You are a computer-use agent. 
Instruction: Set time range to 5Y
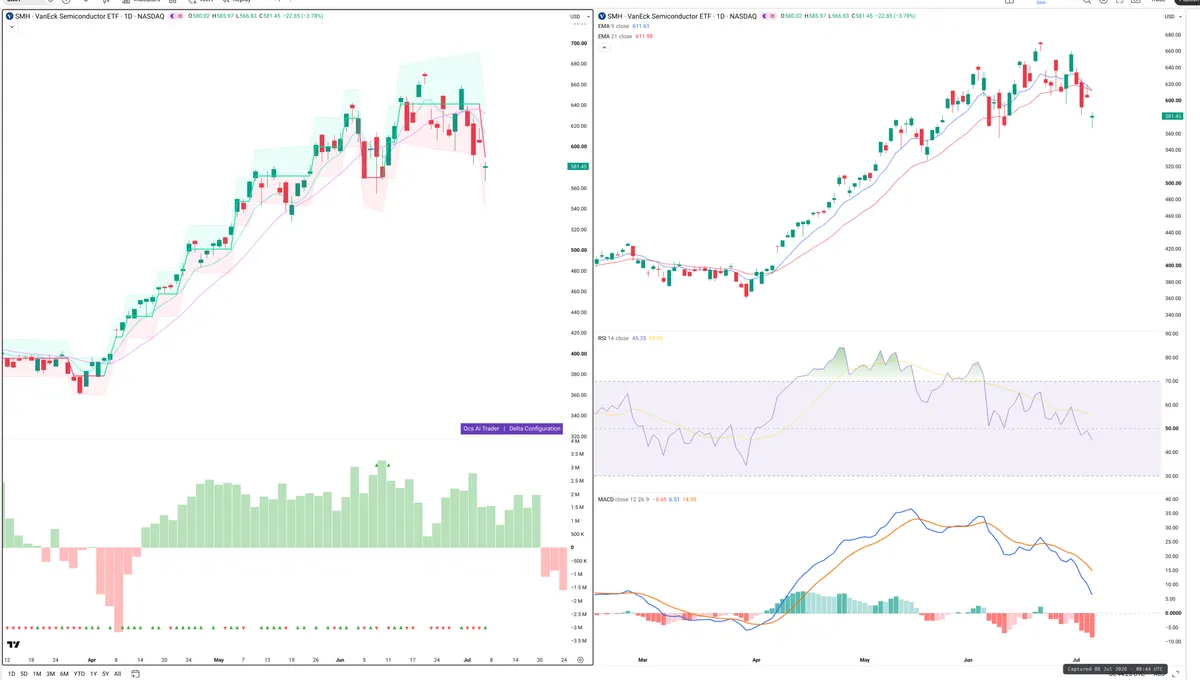tap(106, 674)
